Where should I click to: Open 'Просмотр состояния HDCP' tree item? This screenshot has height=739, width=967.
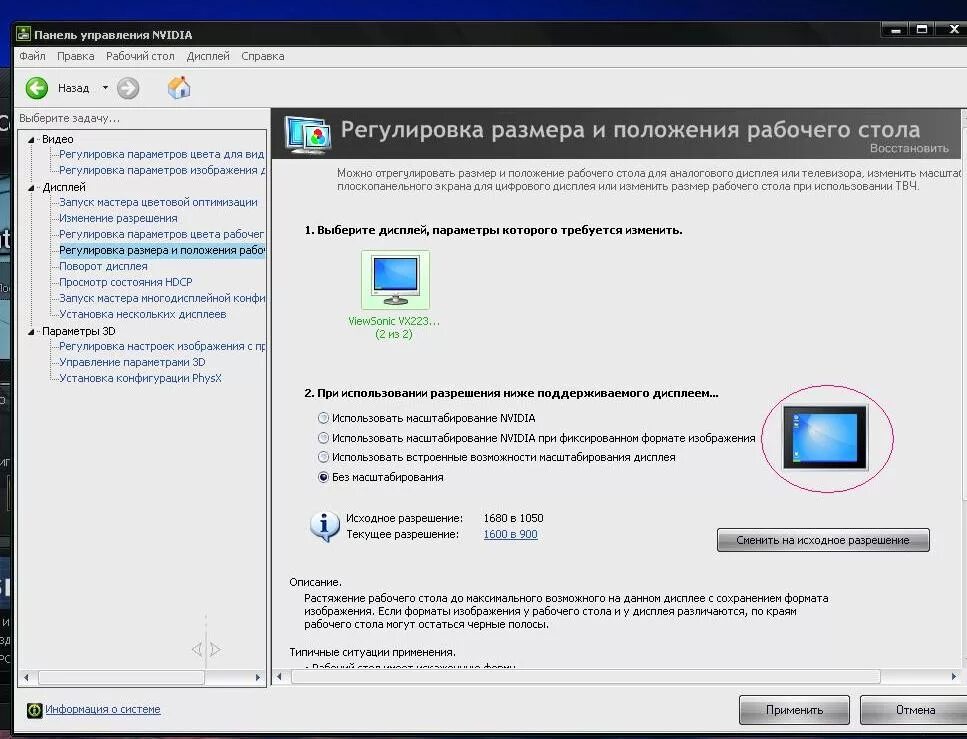pos(125,283)
